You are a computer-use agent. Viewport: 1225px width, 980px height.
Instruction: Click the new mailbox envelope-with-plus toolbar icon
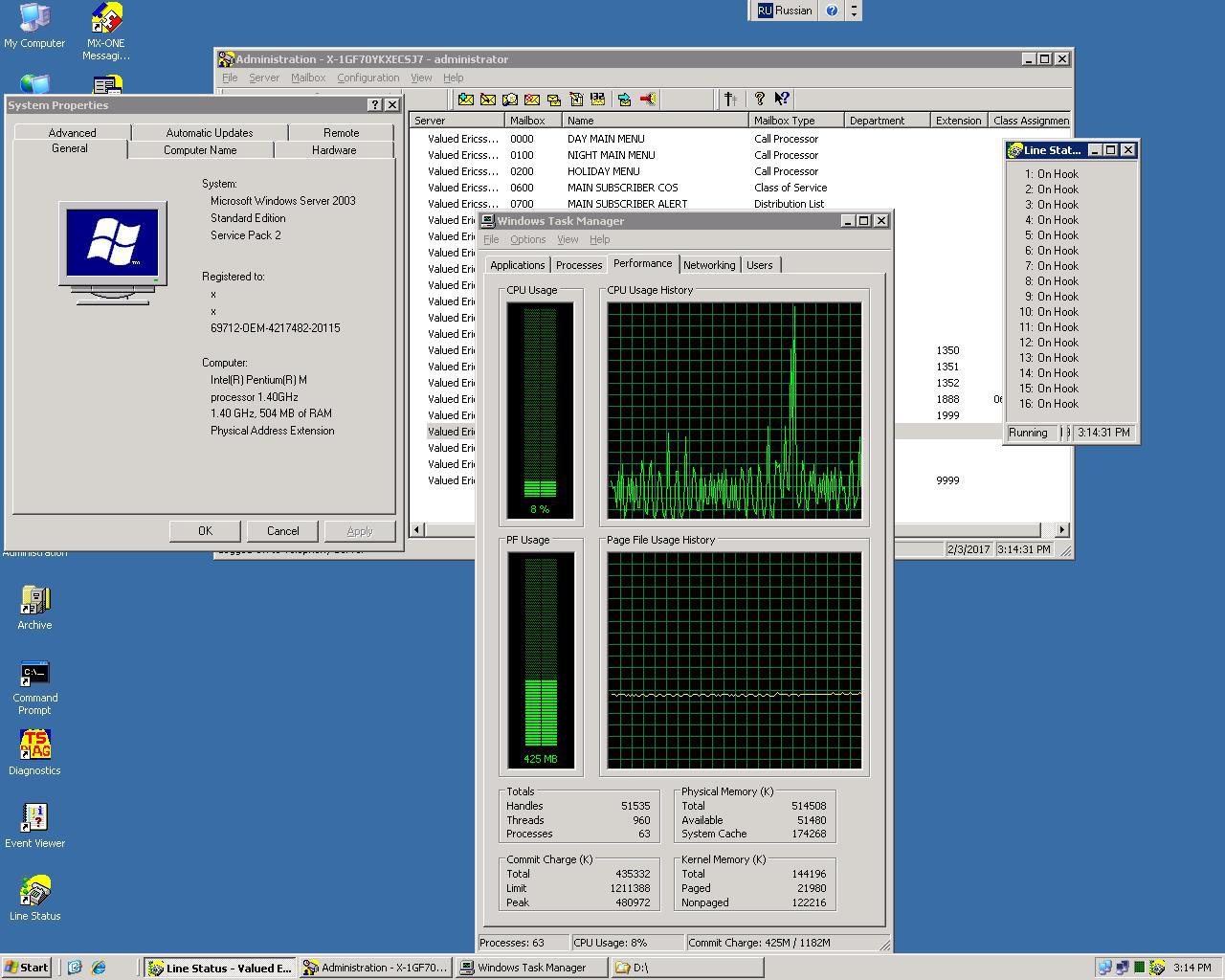(x=466, y=99)
